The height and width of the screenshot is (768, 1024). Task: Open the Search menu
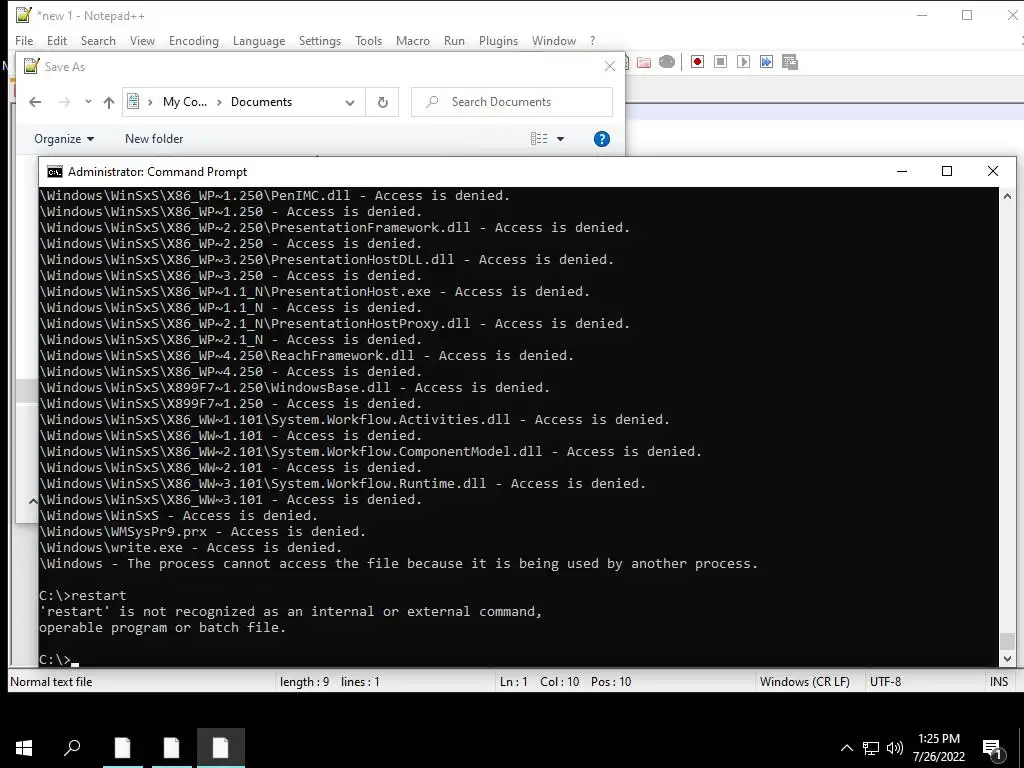coord(98,40)
